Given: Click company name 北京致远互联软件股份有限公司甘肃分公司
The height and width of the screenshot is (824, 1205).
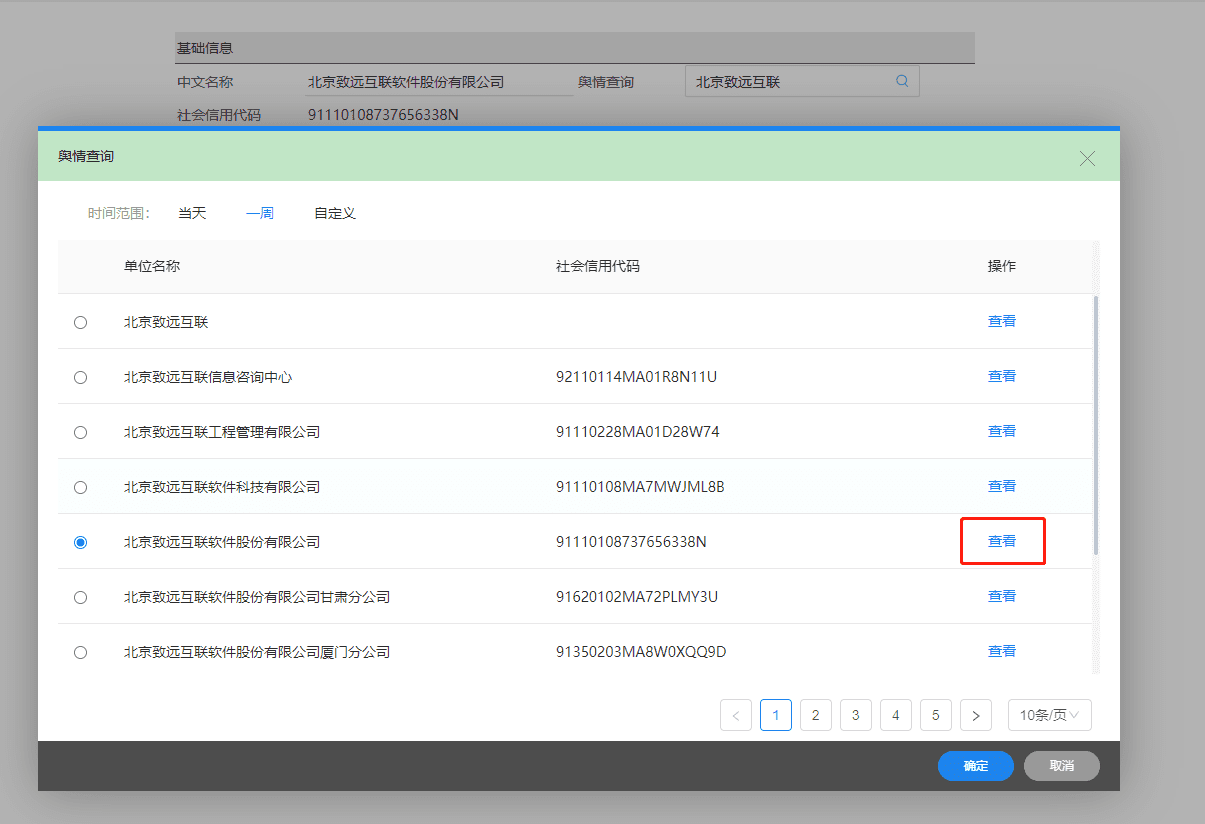Looking at the screenshot, I should tap(257, 597).
